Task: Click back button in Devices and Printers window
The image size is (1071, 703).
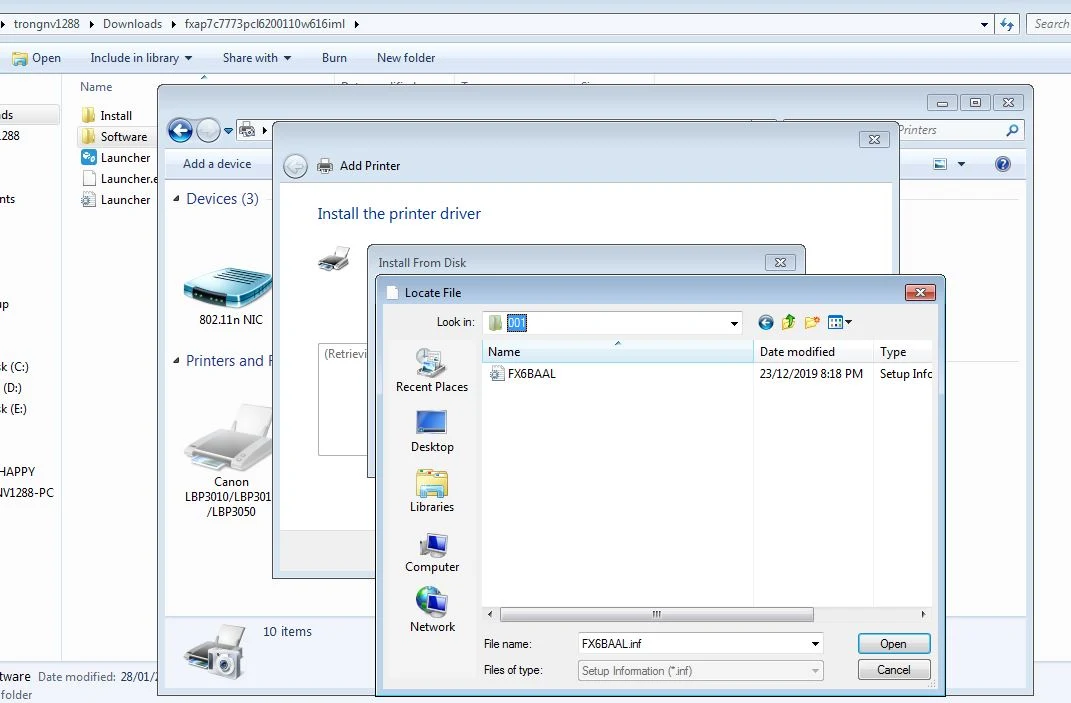Action: (x=180, y=130)
